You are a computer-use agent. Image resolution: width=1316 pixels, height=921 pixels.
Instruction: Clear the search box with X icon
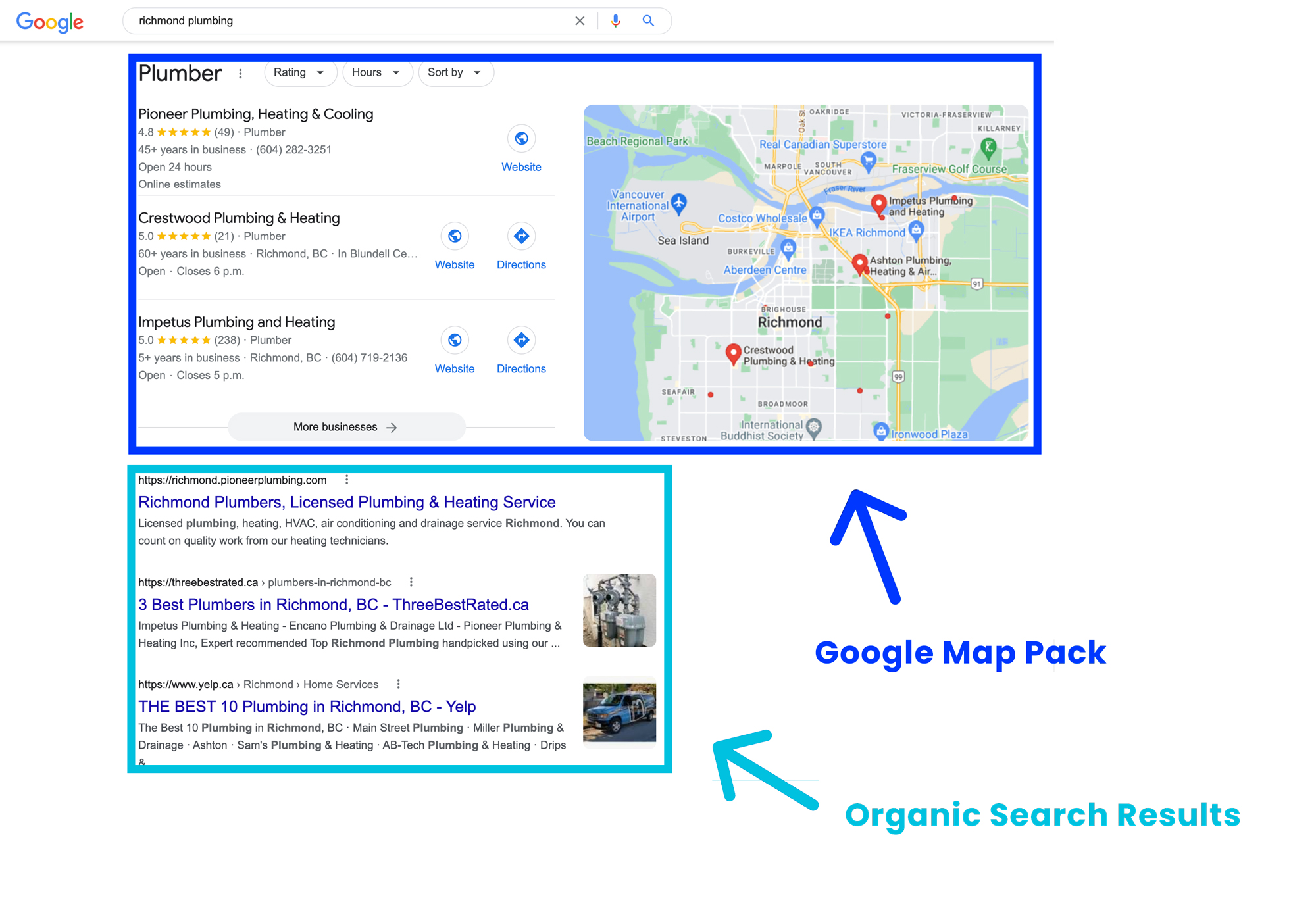[580, 21]
